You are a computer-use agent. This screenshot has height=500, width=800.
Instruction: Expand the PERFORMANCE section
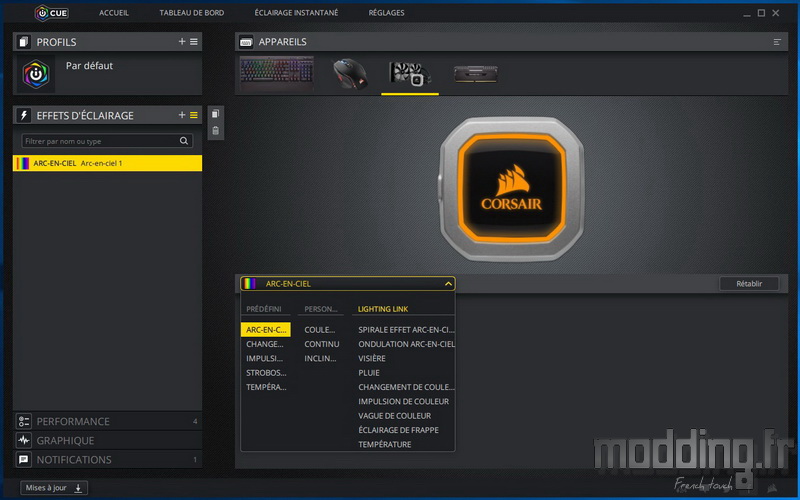(x=107, y=421)
